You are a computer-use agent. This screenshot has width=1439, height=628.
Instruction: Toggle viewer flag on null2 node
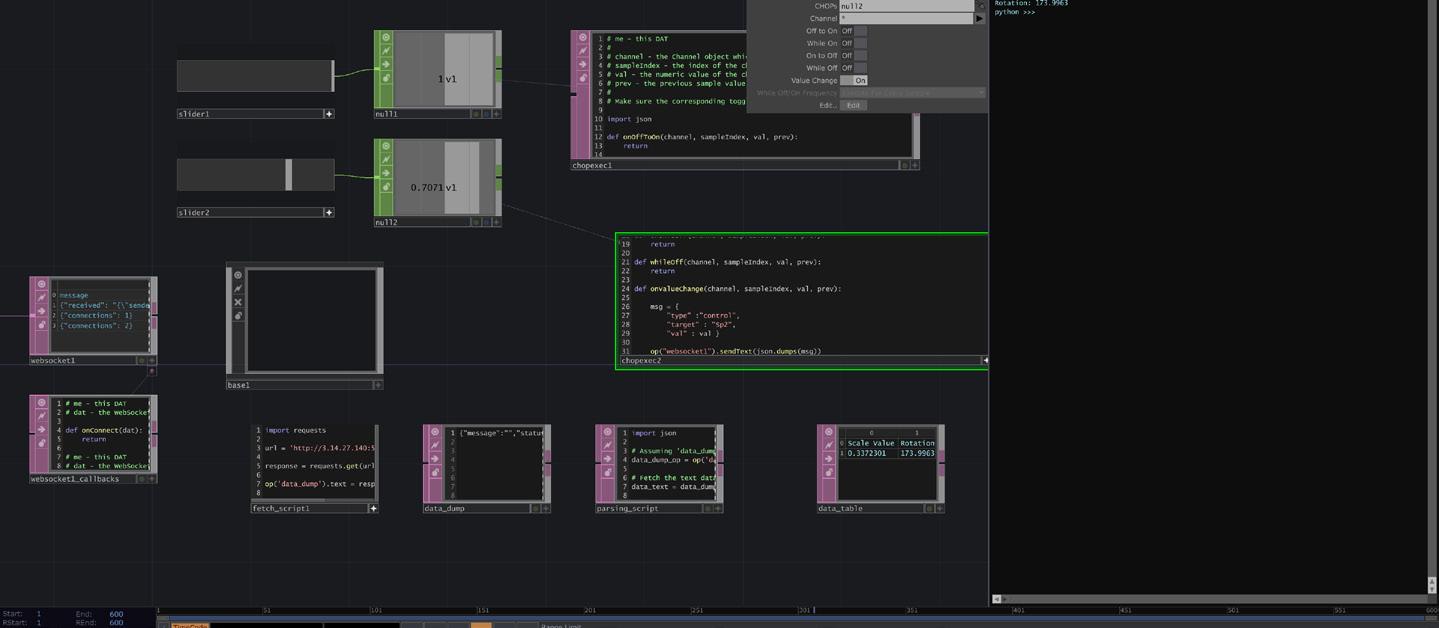coord(386,147)
